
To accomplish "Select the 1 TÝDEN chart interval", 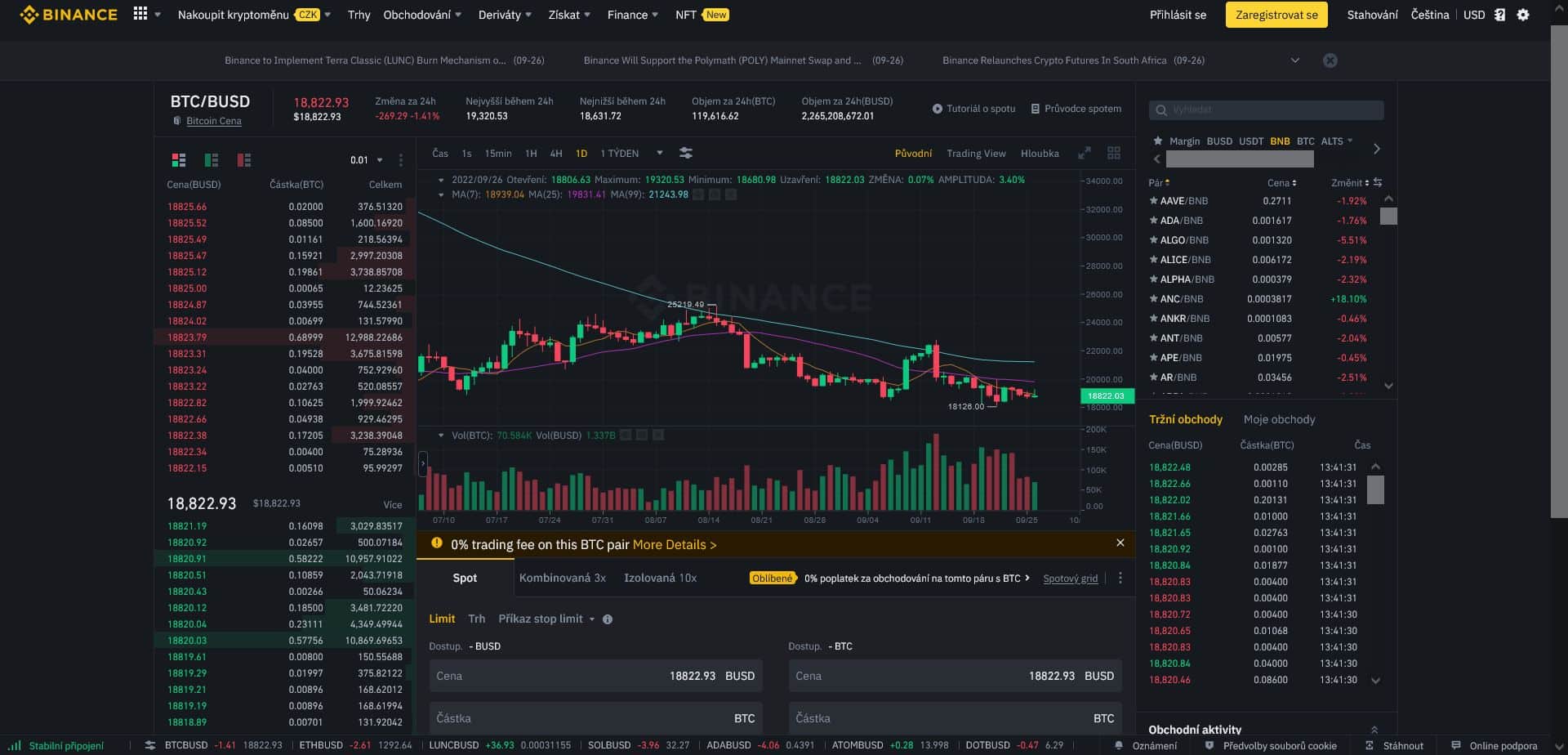I will pyautogui.click(x=620, y=154).
